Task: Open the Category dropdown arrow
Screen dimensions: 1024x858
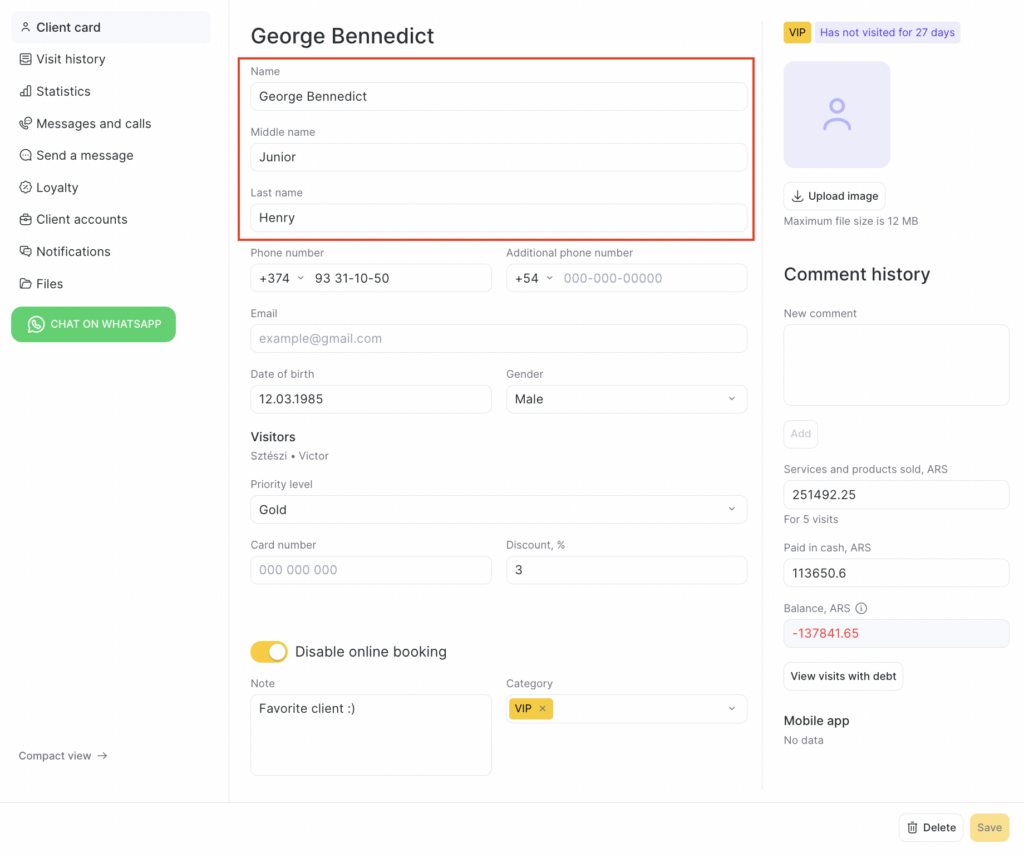Action: [x=732, y=709]
